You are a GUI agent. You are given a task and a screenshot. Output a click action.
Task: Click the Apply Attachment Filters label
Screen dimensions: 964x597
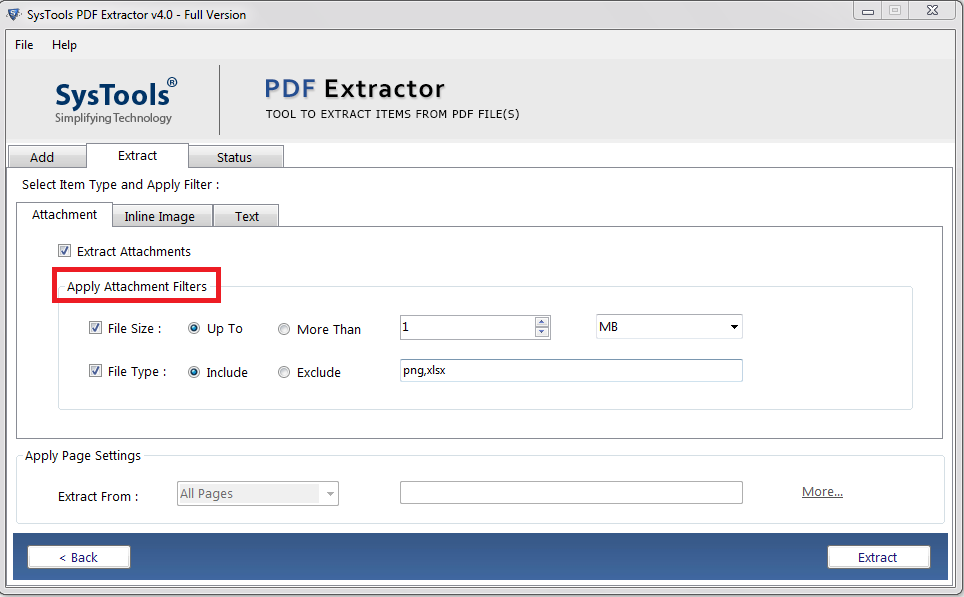pos(136,287)
